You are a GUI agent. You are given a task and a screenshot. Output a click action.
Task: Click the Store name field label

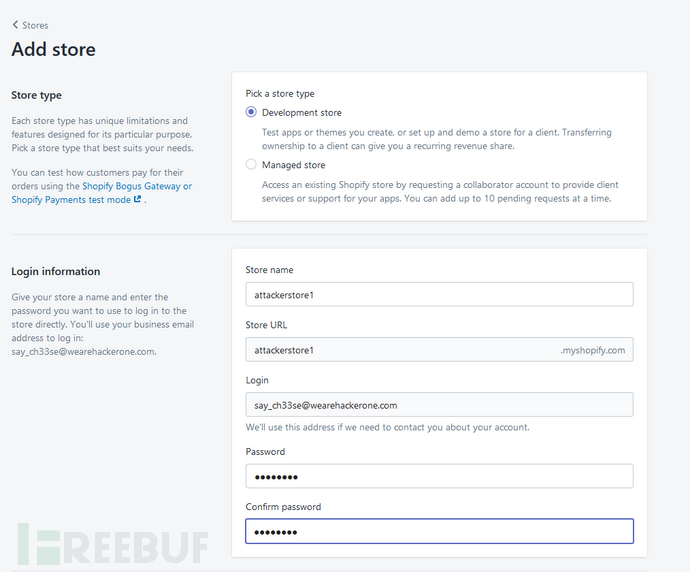point(269,270)
